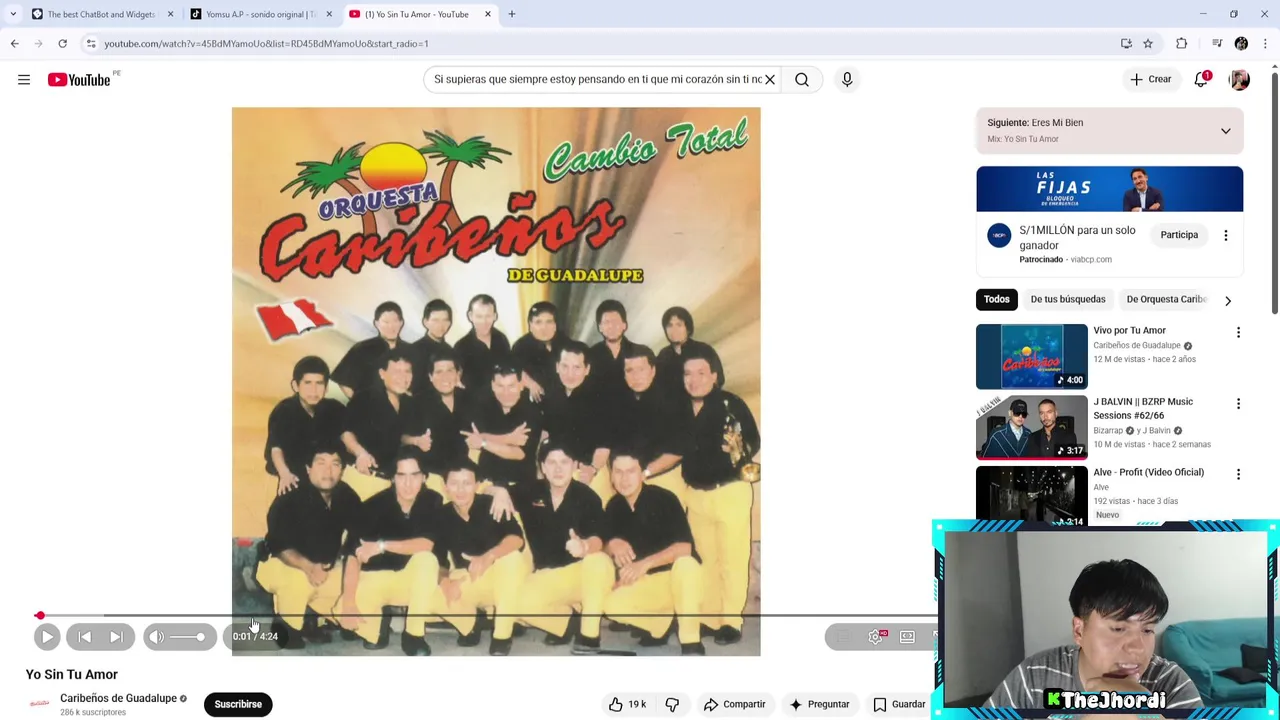Save the video with Guardar
The height and width of the screenshot is (720, 1280).
tap(900, 704)
